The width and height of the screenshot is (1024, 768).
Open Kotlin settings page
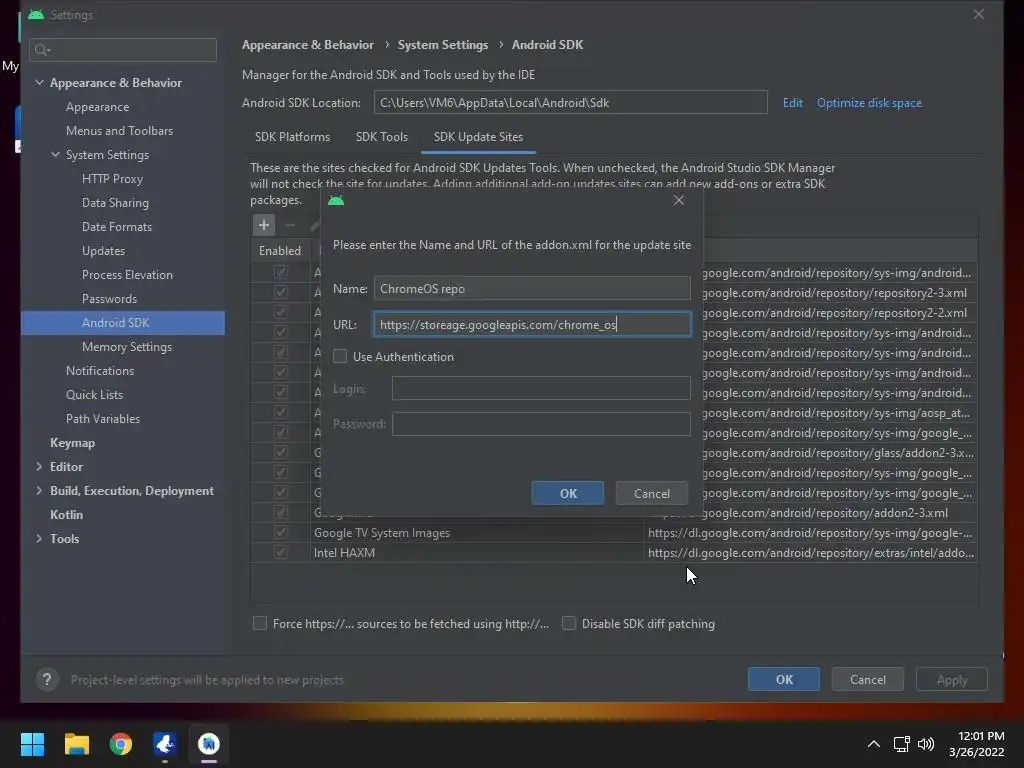click(x=67, y=515)
